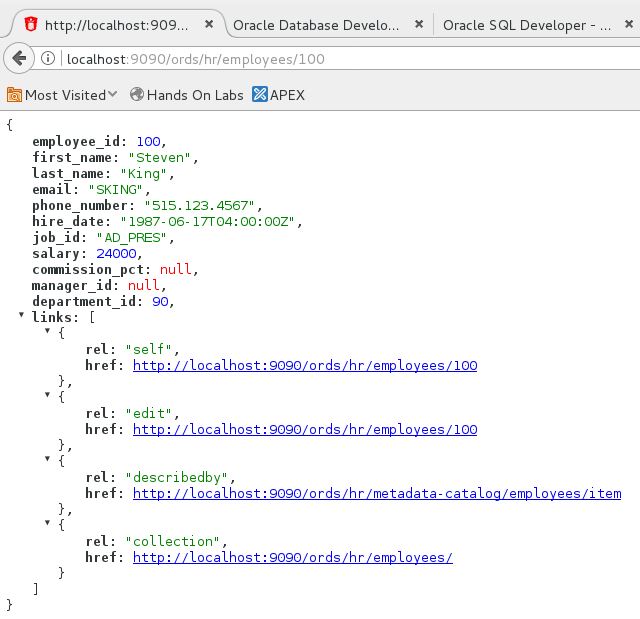Click the browser back arrow button

click(x=17, y=59)
